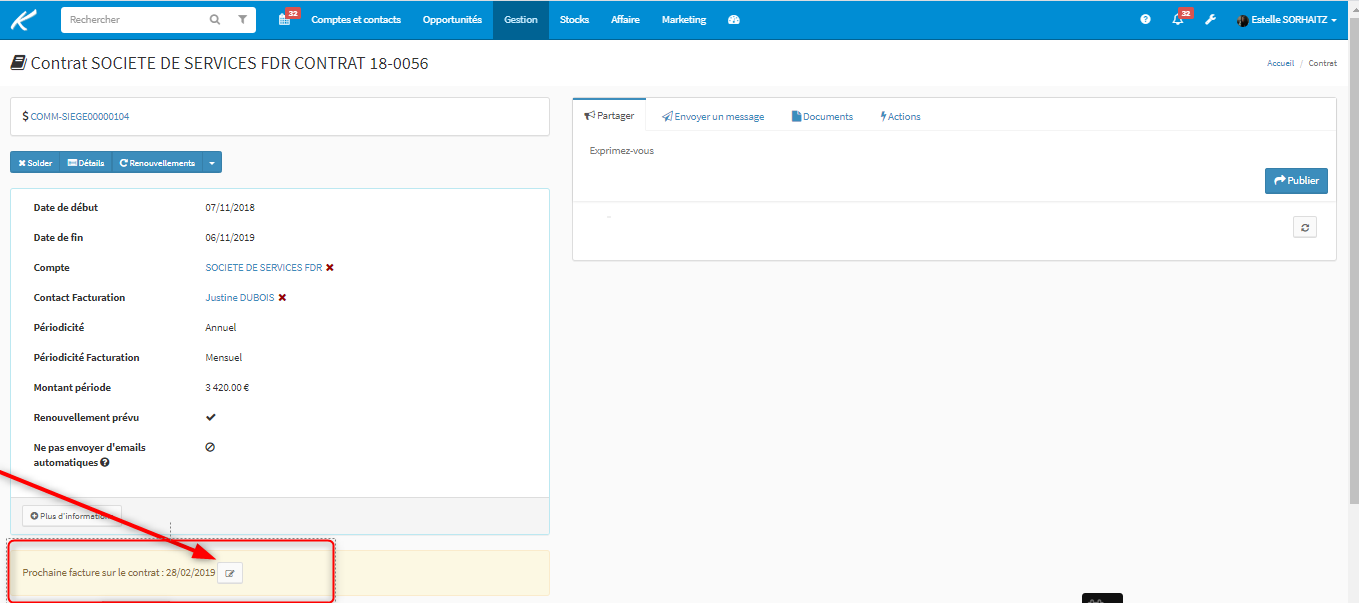Open the contract Détails button
1359x603 pixels.
pyautogui.click(x=86, y=163)
